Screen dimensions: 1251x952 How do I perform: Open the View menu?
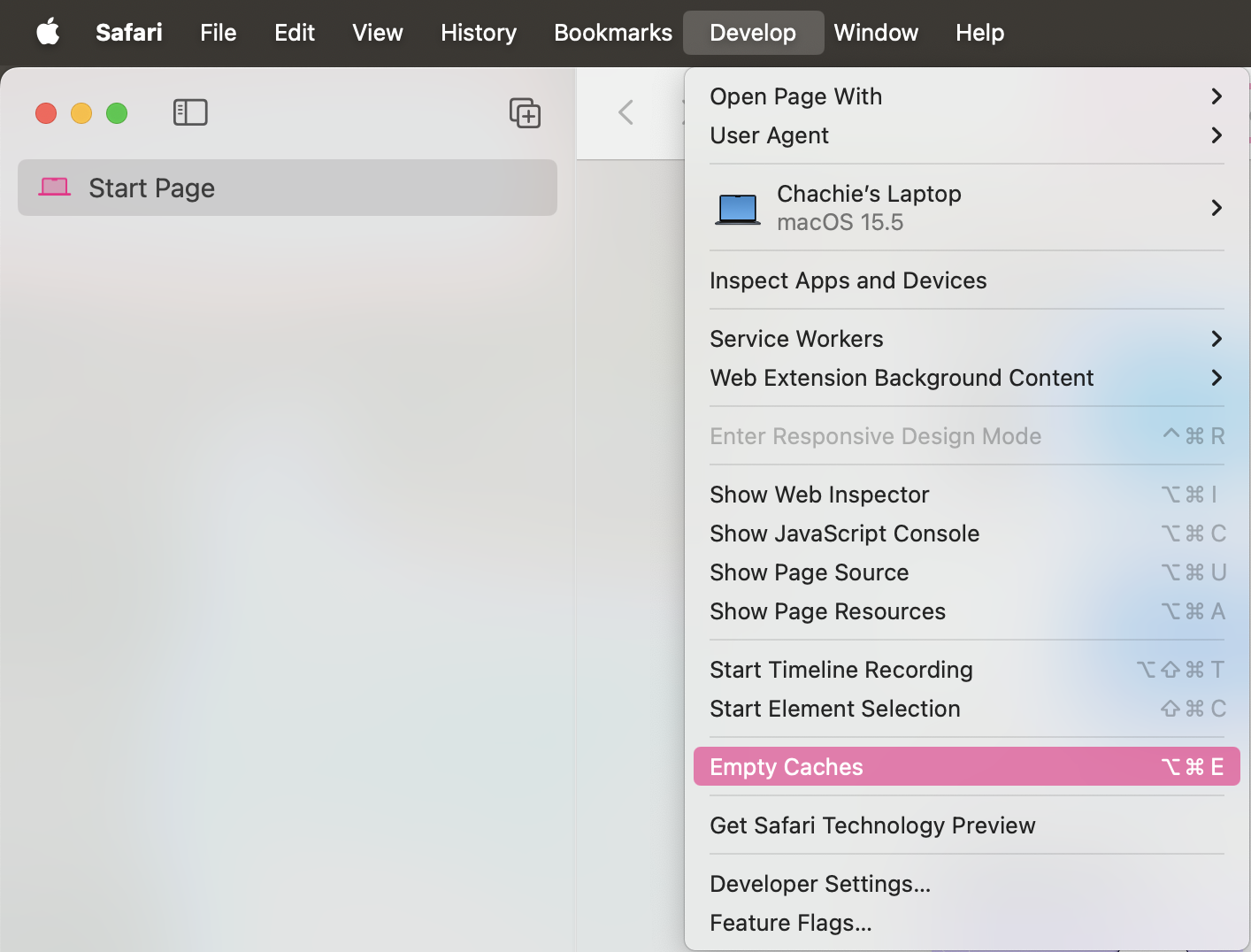378,33
